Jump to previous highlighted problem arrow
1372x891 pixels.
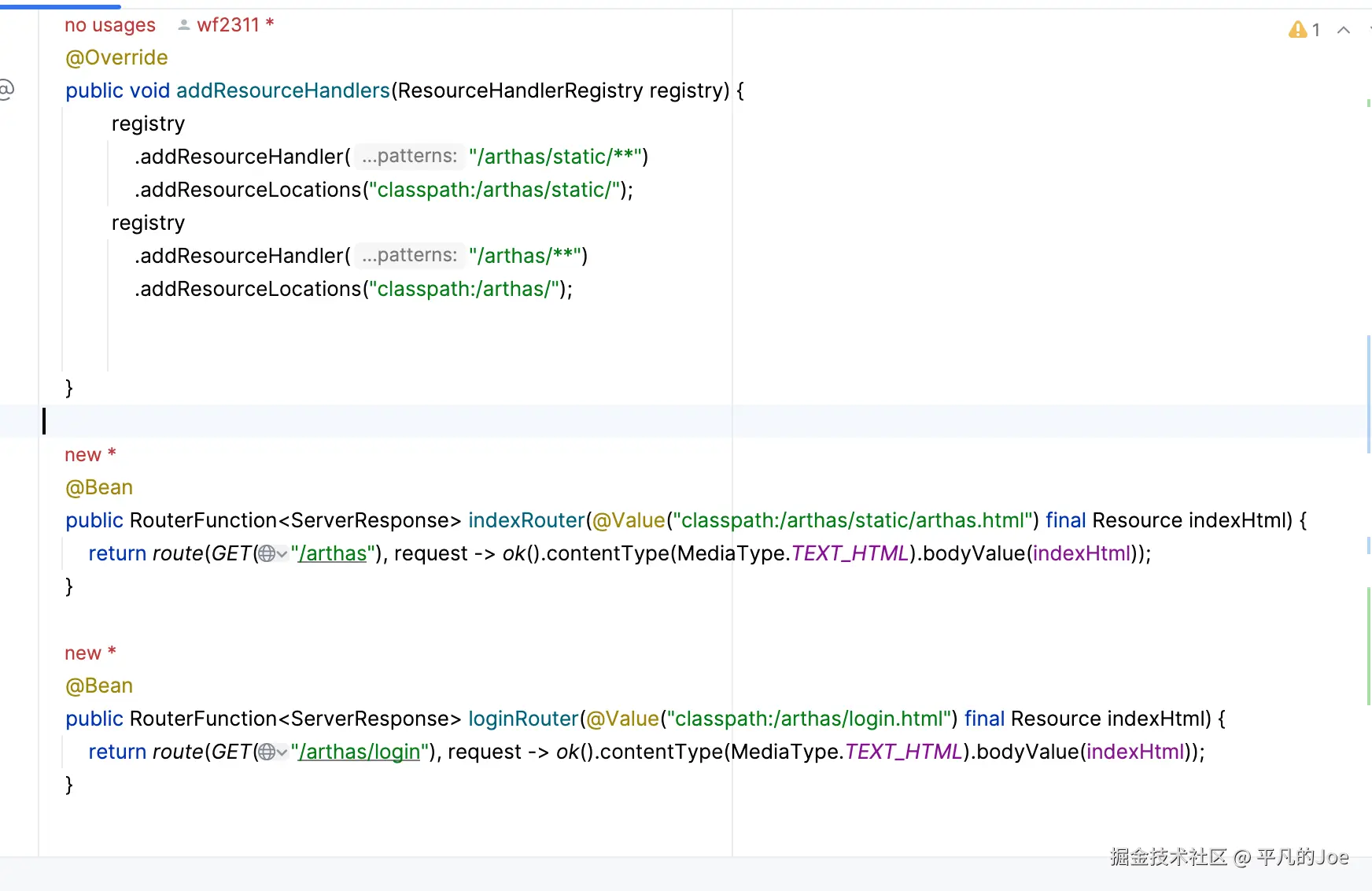[1344, 30]
